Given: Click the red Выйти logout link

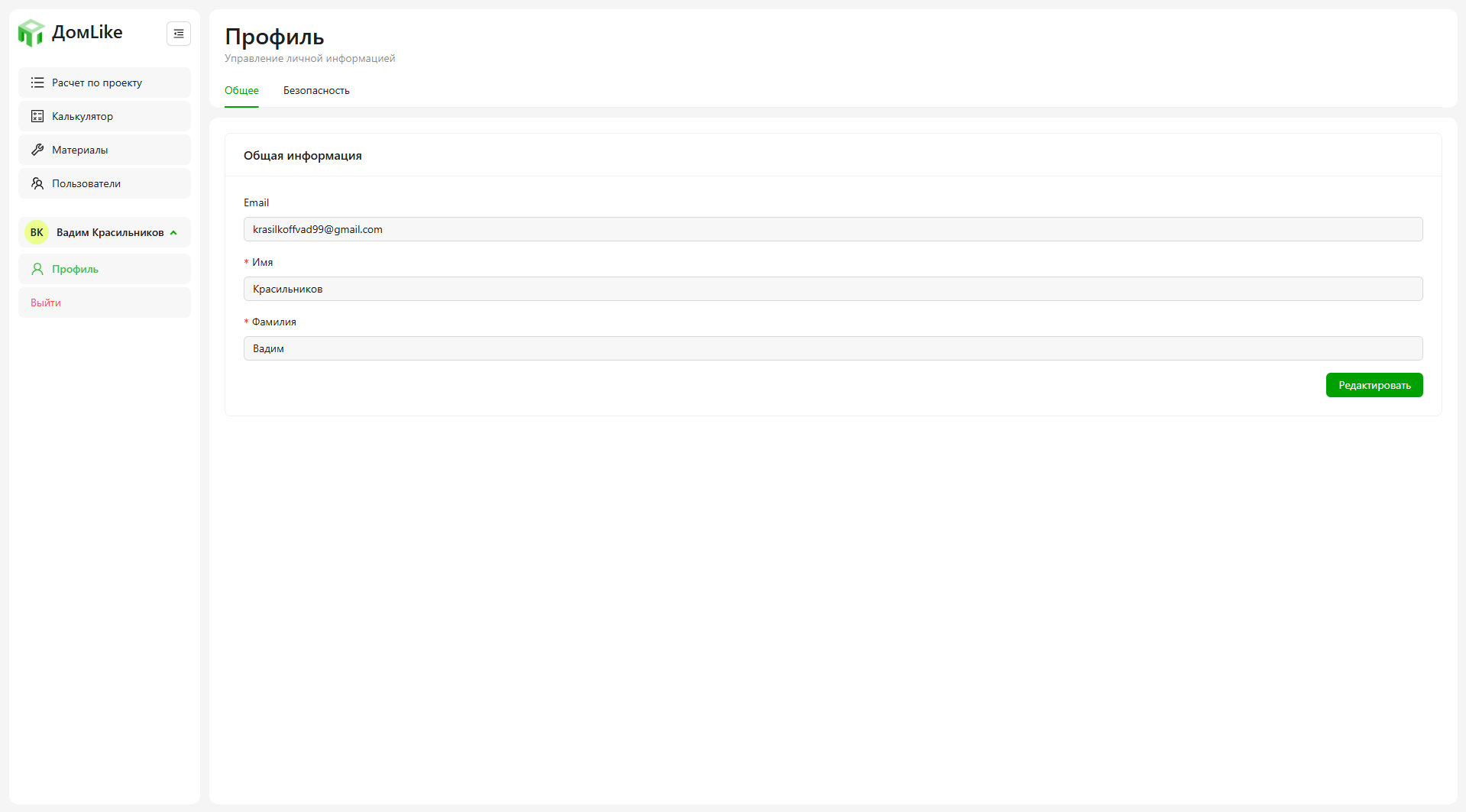Looking at the screenshot, I should pyautogui.click(x=46, y=302).
